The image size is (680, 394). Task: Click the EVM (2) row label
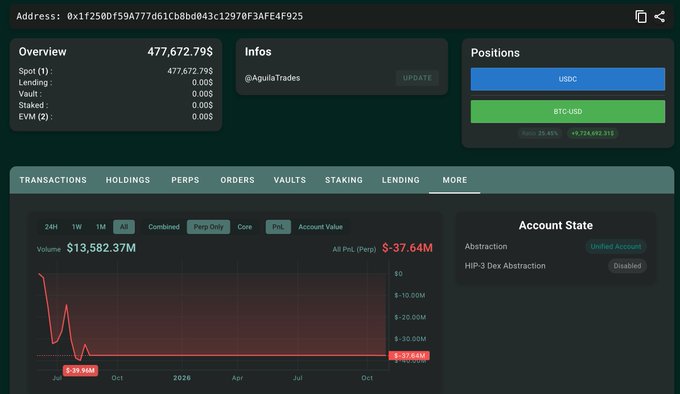[x=35, y=117]
